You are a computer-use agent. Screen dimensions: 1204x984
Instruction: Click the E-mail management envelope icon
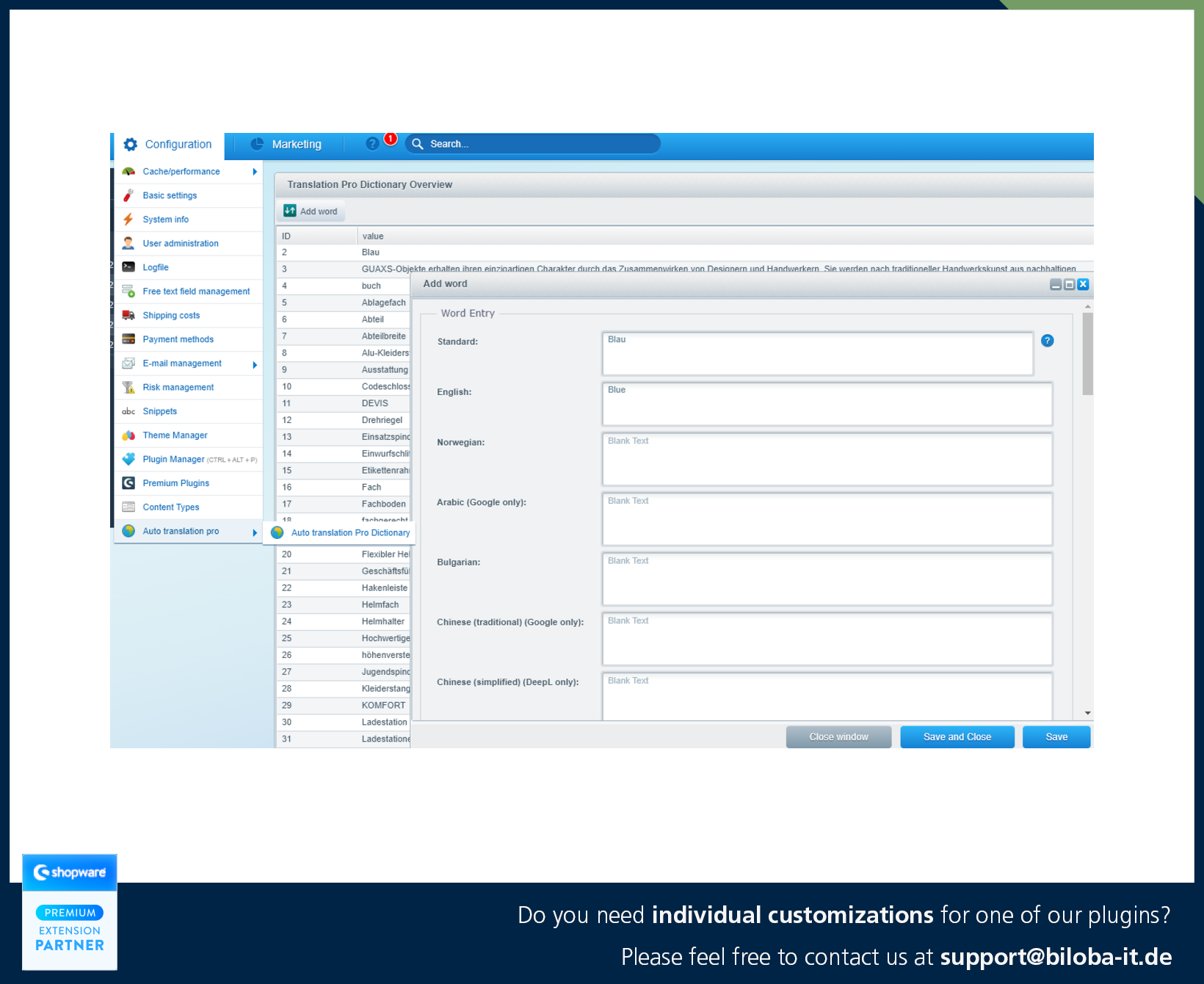pyautogui.click(x=128, y=363)
